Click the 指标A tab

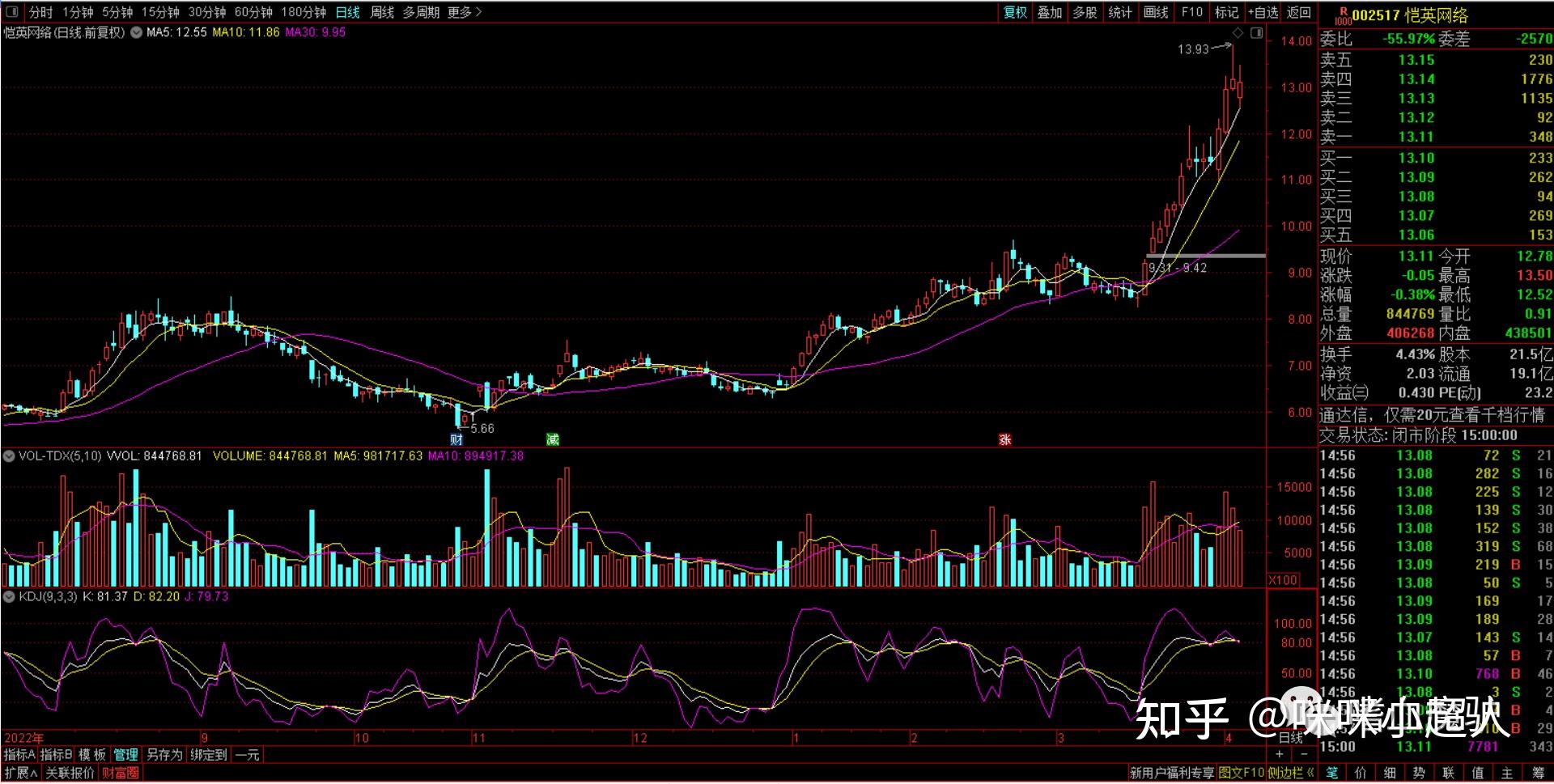19,754
